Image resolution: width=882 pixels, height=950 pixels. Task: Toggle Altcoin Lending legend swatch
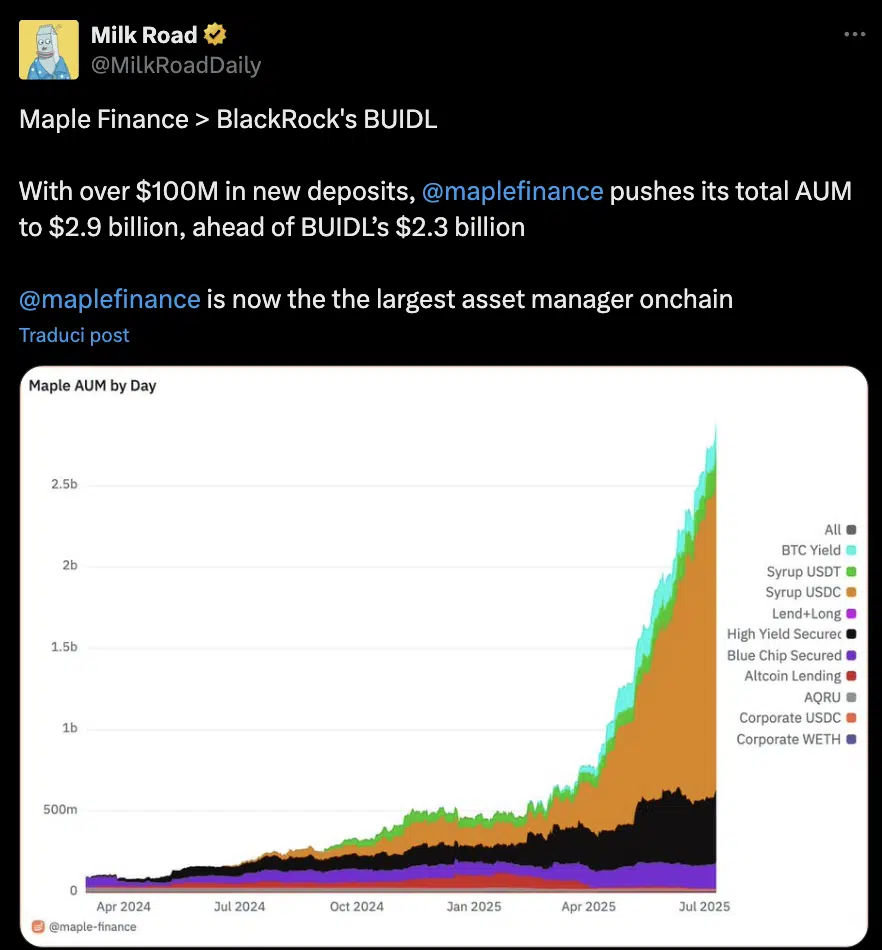(851, 677)
